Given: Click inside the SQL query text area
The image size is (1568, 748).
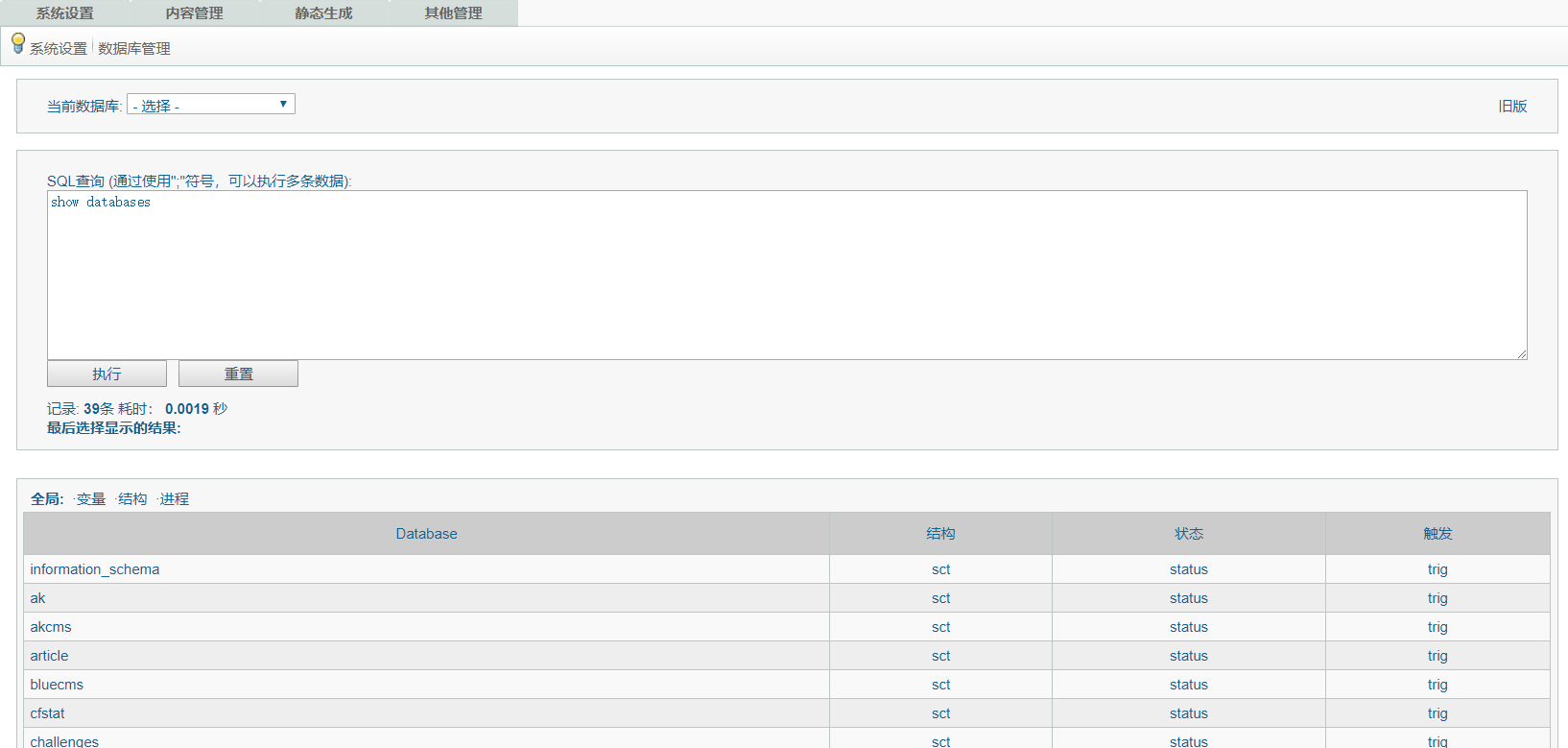Looking at the screenshot, I should (x=787, y=275).
